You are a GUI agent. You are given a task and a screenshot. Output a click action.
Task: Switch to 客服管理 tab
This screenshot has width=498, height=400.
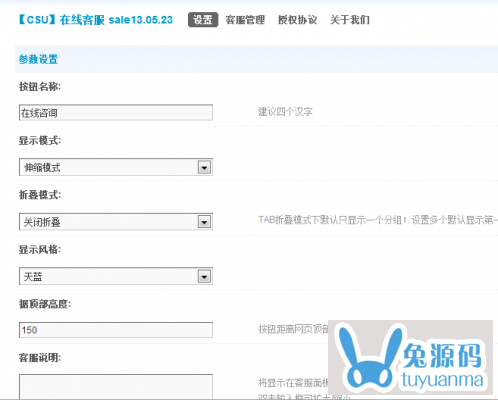(245, 20)
